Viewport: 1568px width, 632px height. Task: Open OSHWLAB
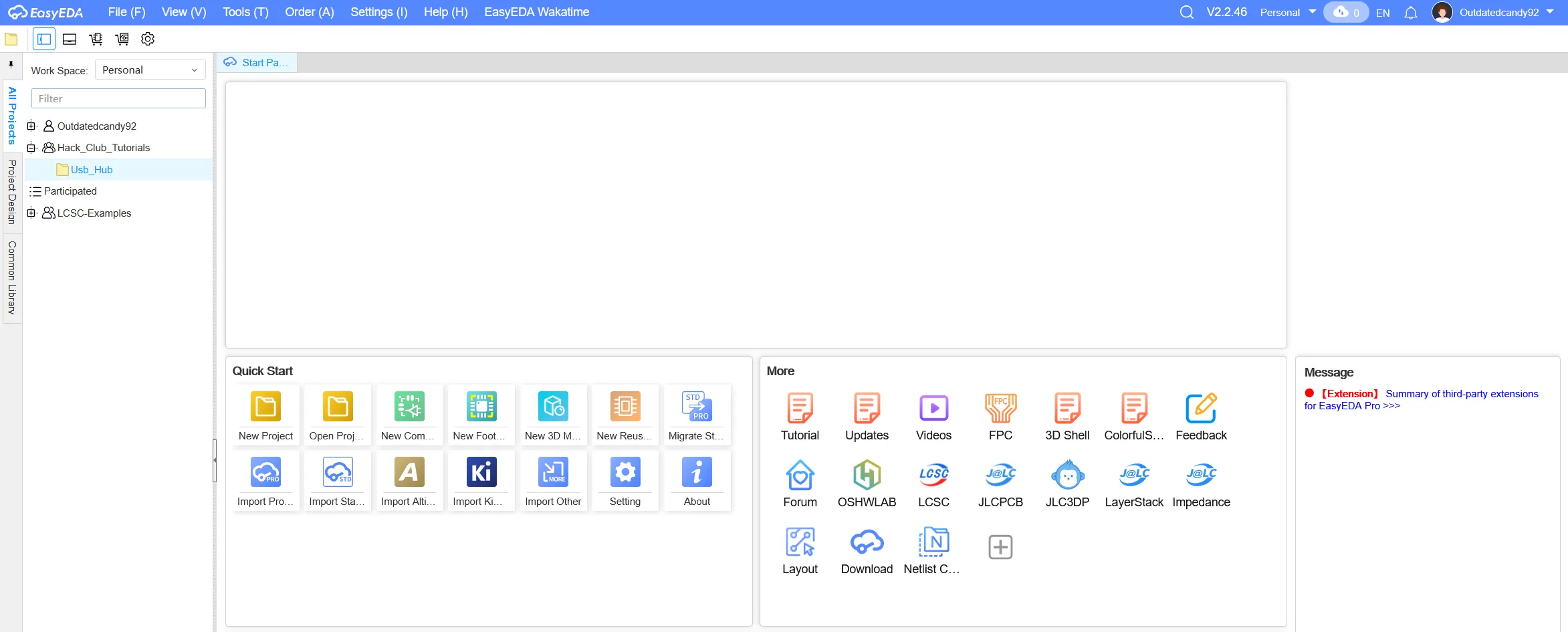pyautogui.click(x=867, y=484)
